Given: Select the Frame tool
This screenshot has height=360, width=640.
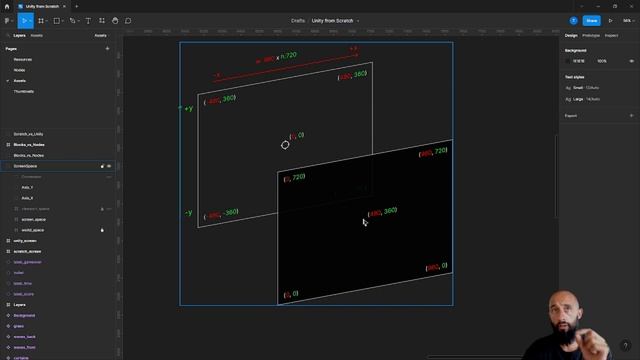Looking at the screenshot, I should click(41, 20).
